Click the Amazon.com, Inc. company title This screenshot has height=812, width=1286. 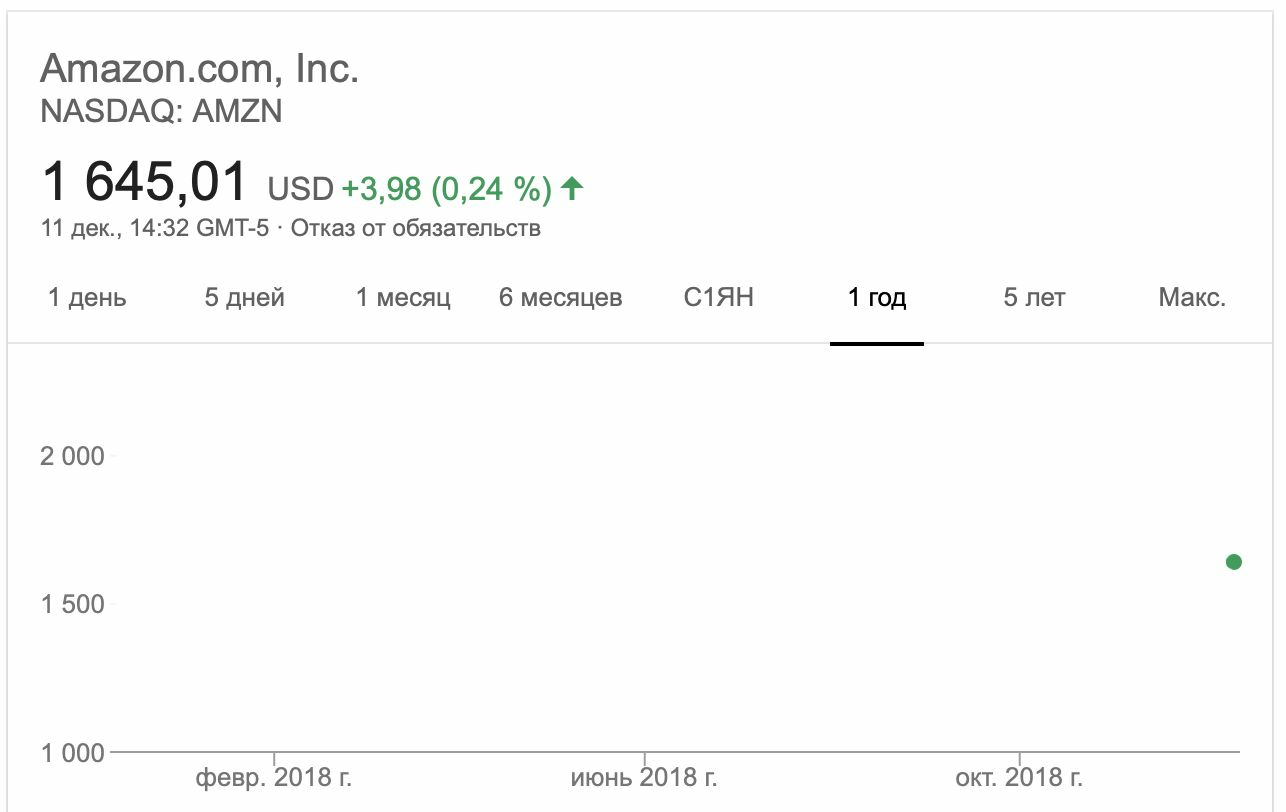[199, 68]
